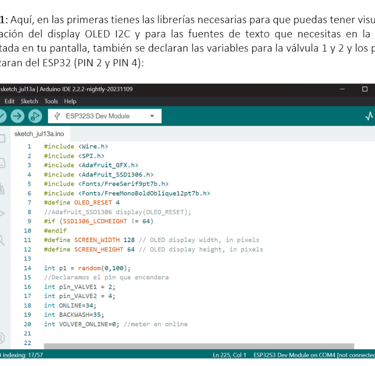Viewport: 375px width, 366px height.
Task: Click the Upload arrow button
Action: [18, 116]
